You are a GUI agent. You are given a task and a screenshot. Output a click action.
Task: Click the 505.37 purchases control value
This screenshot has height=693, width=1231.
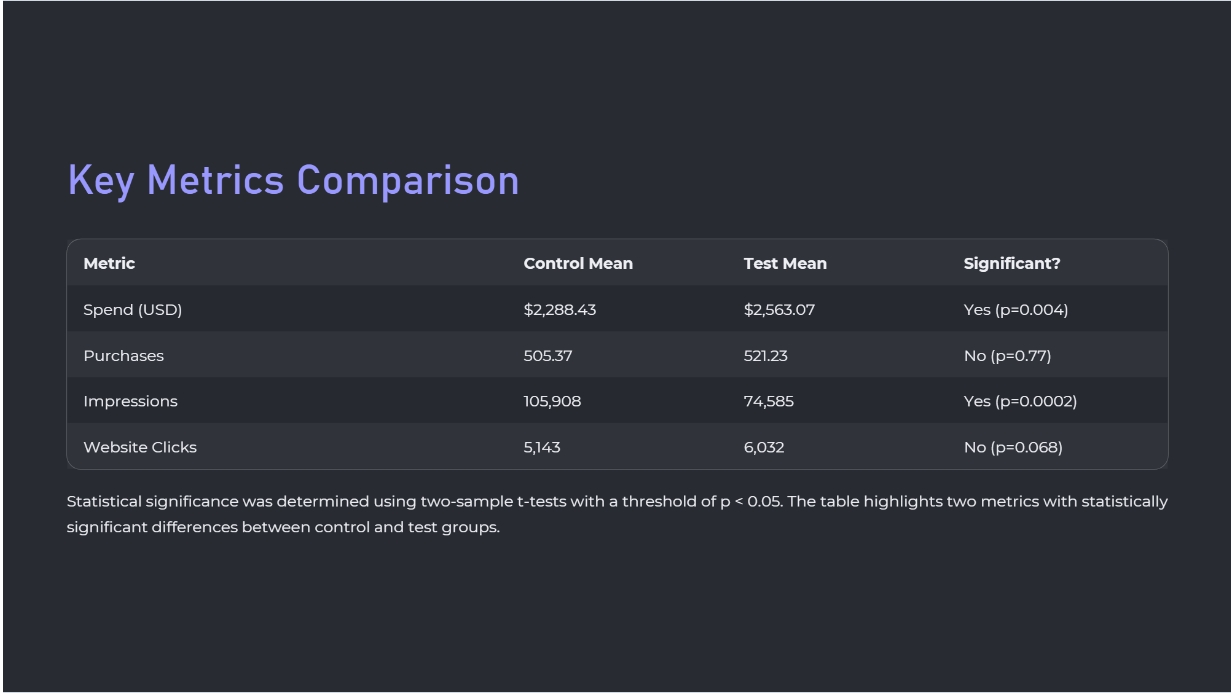[x=548, y=356]
